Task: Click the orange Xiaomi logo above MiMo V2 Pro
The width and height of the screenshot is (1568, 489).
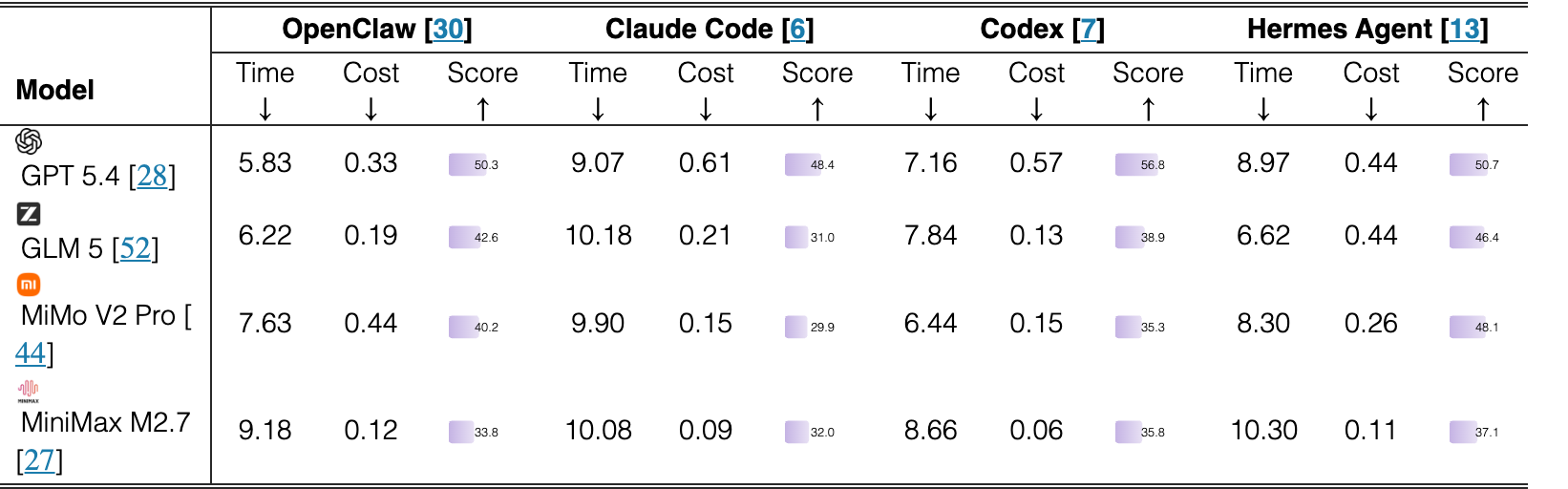Action: tap(29, 284)
